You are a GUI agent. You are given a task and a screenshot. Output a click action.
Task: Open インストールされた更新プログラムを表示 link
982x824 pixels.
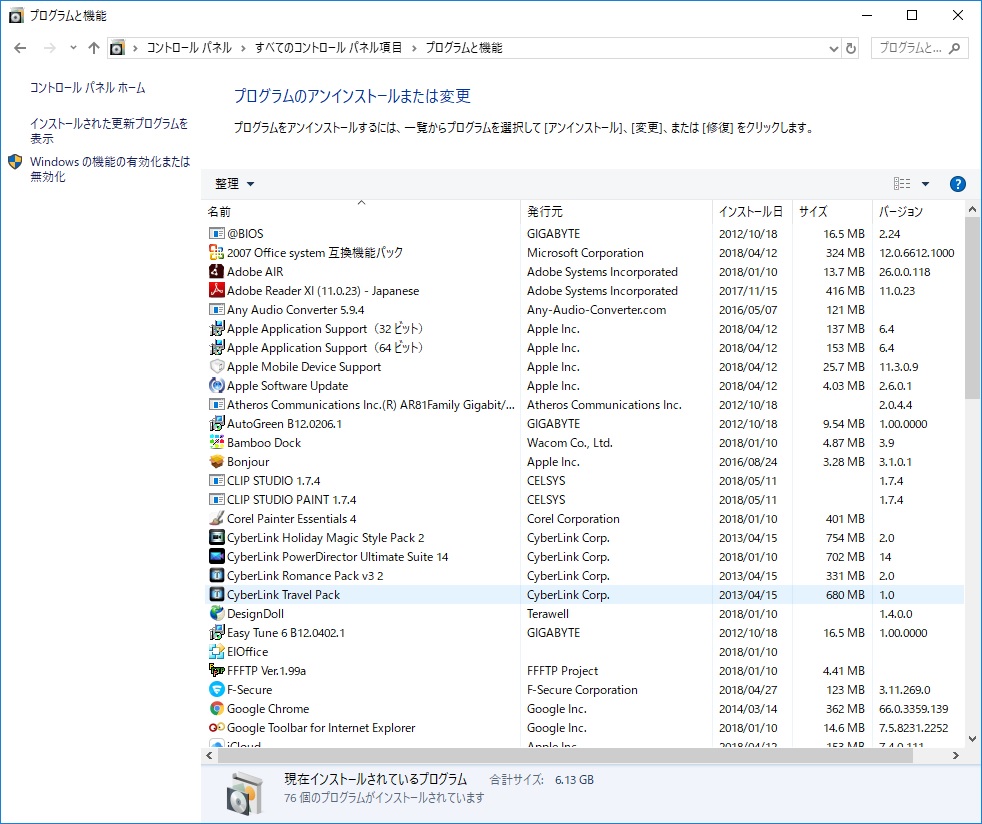(x=109, y=131)
